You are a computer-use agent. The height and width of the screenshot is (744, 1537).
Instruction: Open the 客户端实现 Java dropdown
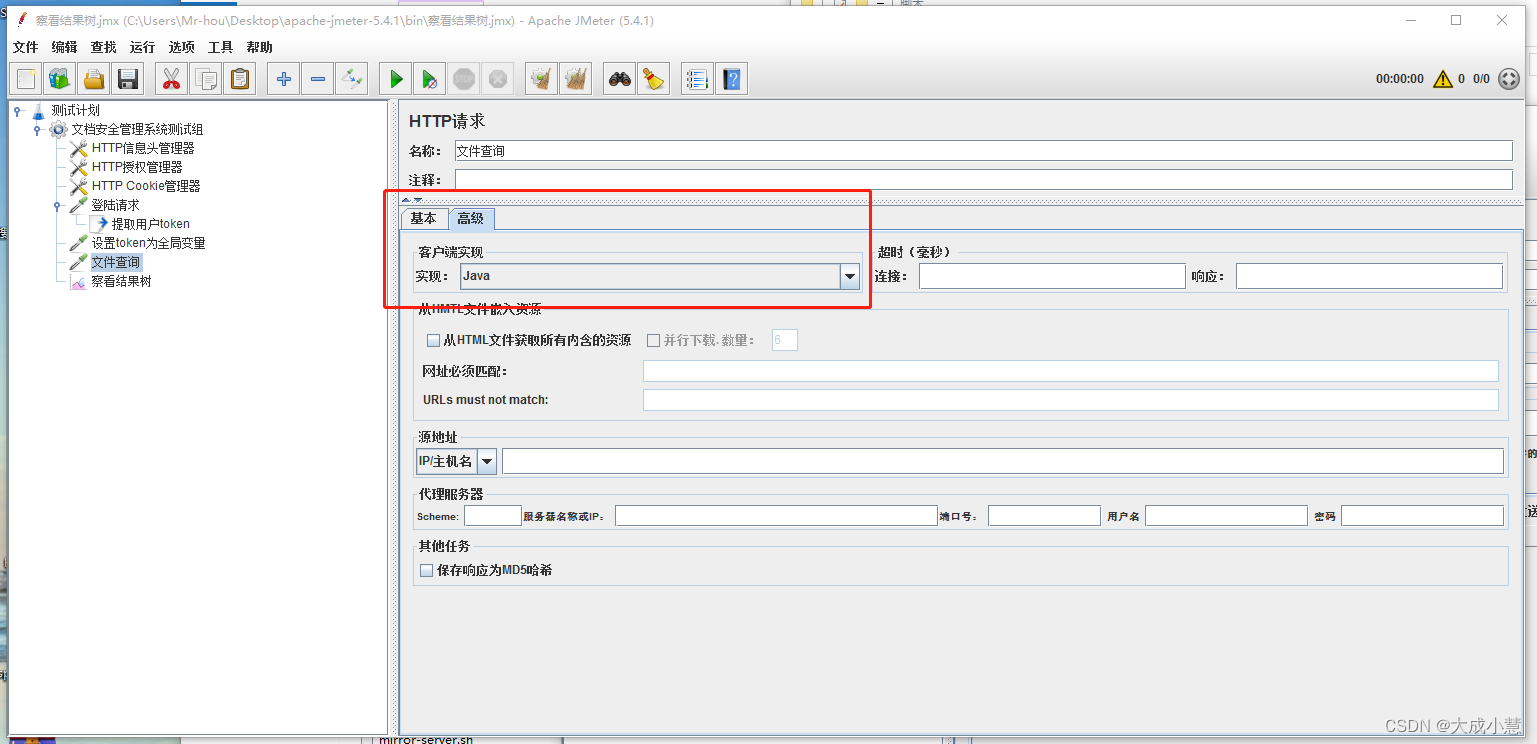point(849,275)
